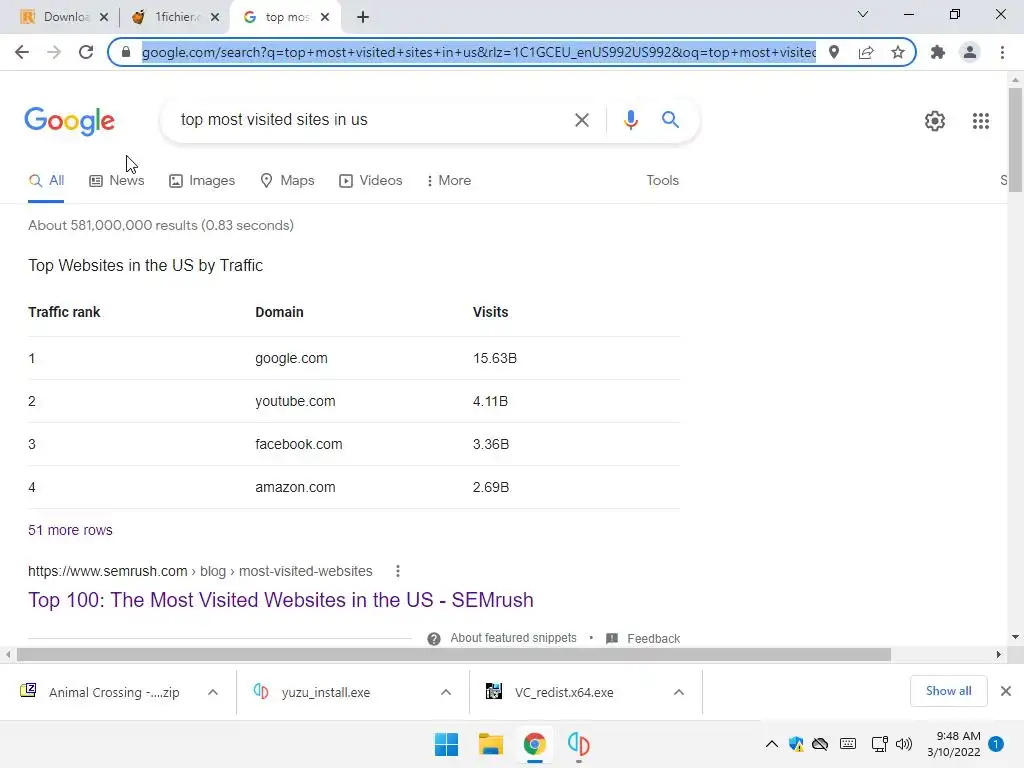1024x768 pixels.
Task: Send Feedback on the featured snippet
Action: pyautogui.click(x=643, y=639)
